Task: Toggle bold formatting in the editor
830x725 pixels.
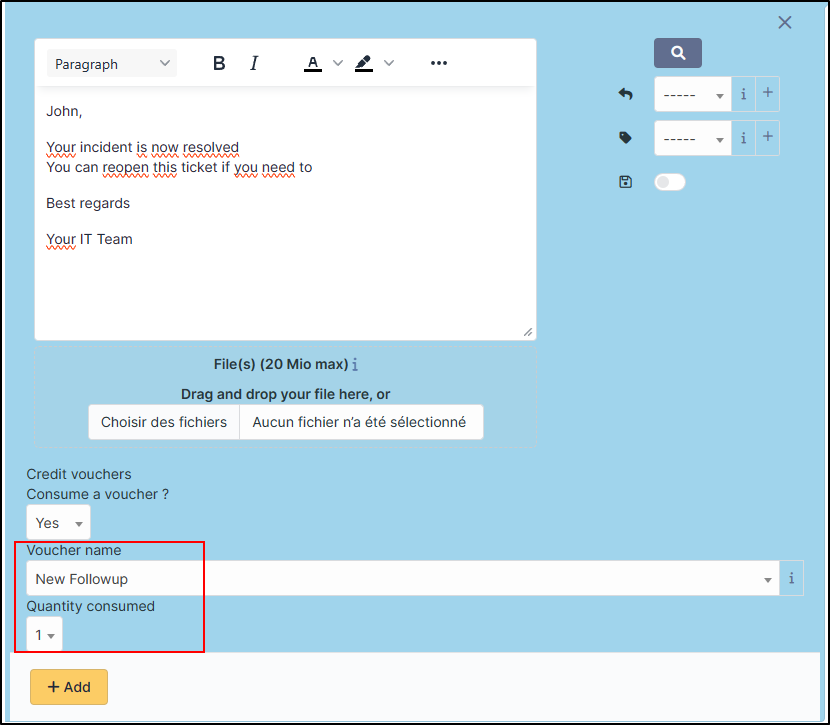Action: (219, 64)
